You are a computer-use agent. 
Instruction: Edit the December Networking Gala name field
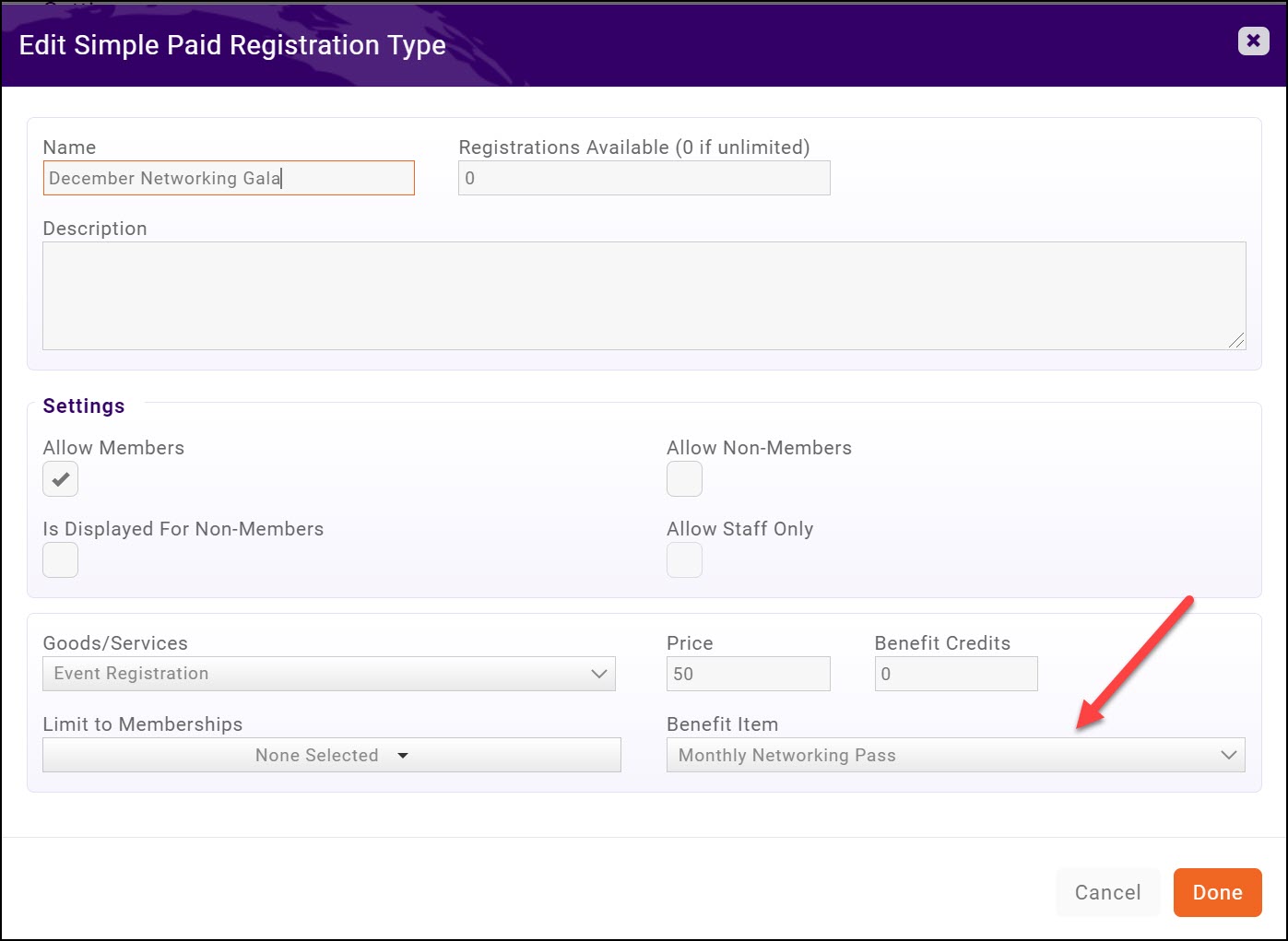[228, 178]
